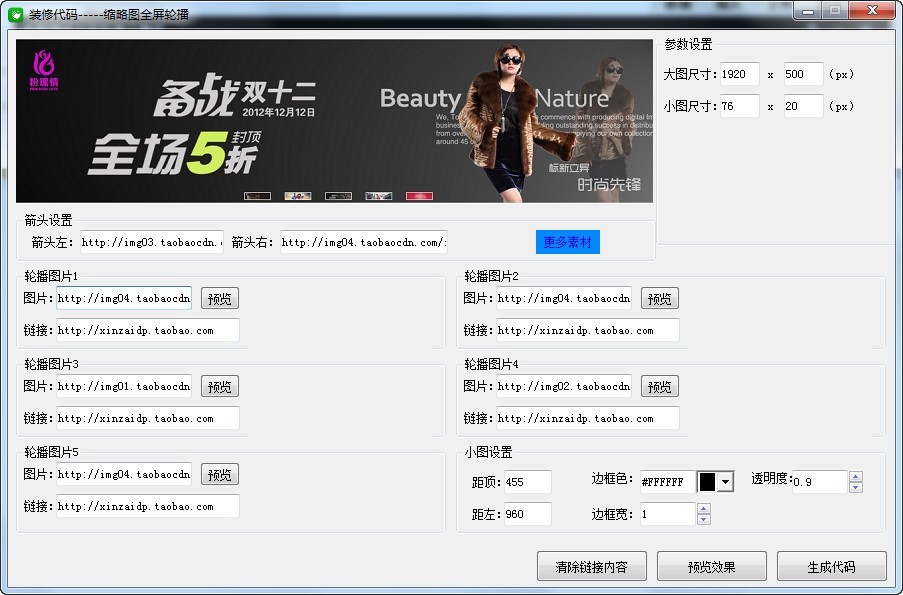Click the 更多素材 blue button
Image resolution: width=903 pixels, height=595 pixels.
pyautogui.click(x=567, y=242)
